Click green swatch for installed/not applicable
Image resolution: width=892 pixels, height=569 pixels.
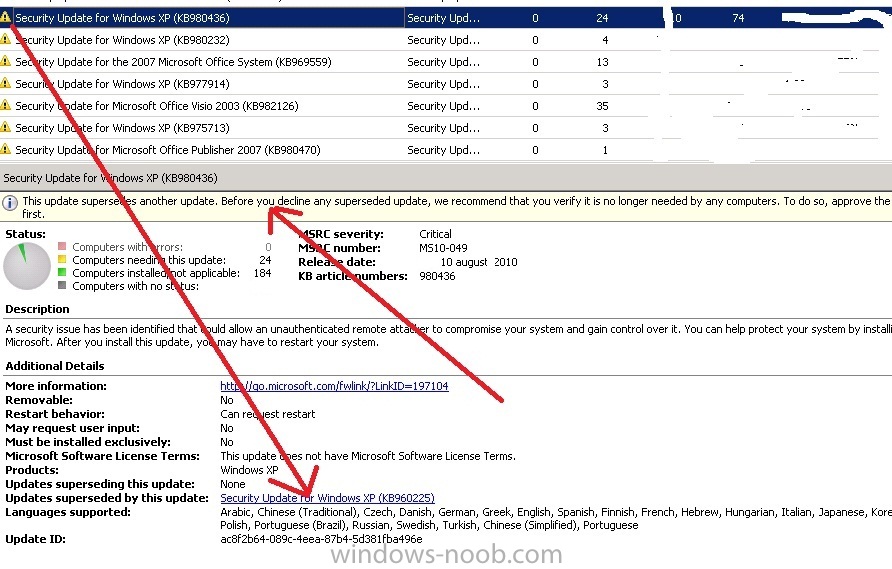(x=62, y=273)
